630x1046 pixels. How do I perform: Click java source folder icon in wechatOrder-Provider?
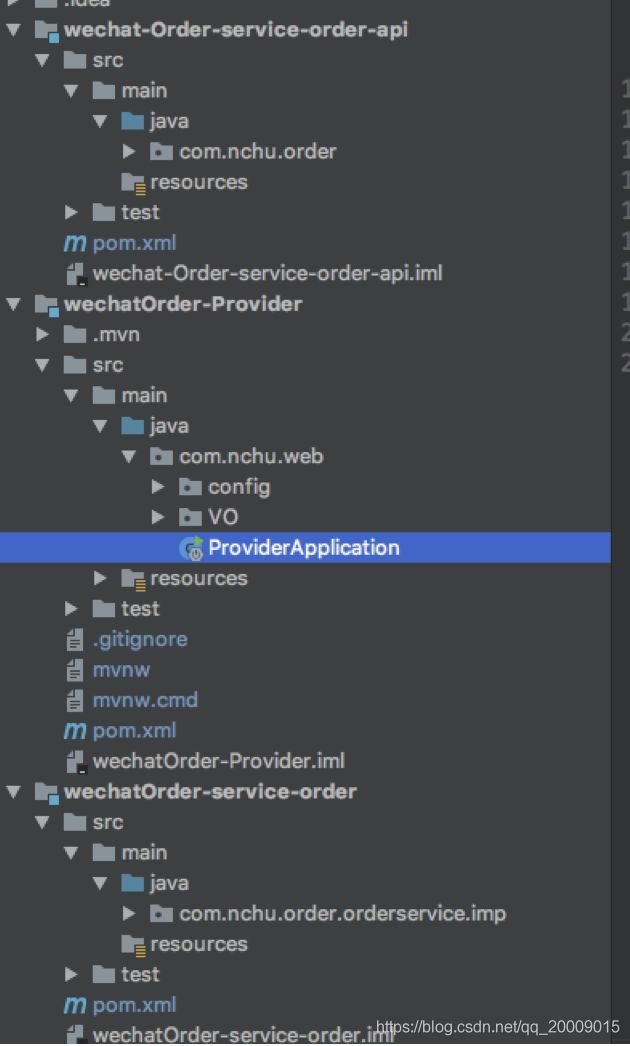tap(133, 426)
